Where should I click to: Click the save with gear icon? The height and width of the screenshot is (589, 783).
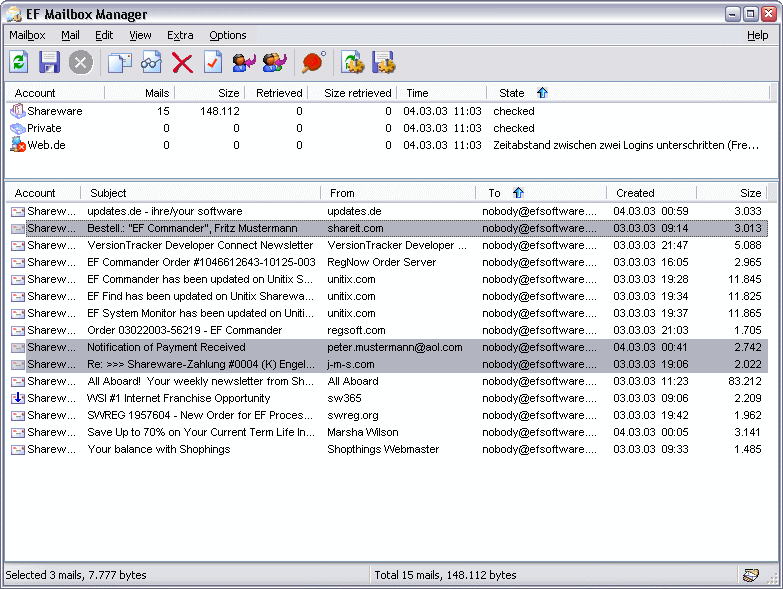point(384,63)
